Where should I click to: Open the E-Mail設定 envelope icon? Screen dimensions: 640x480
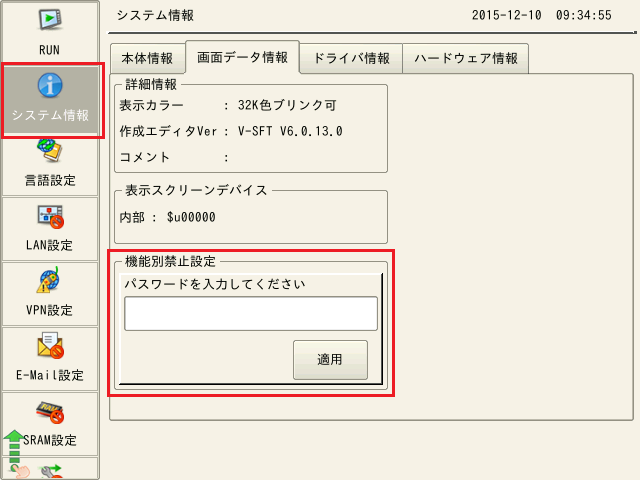point(50,345)
